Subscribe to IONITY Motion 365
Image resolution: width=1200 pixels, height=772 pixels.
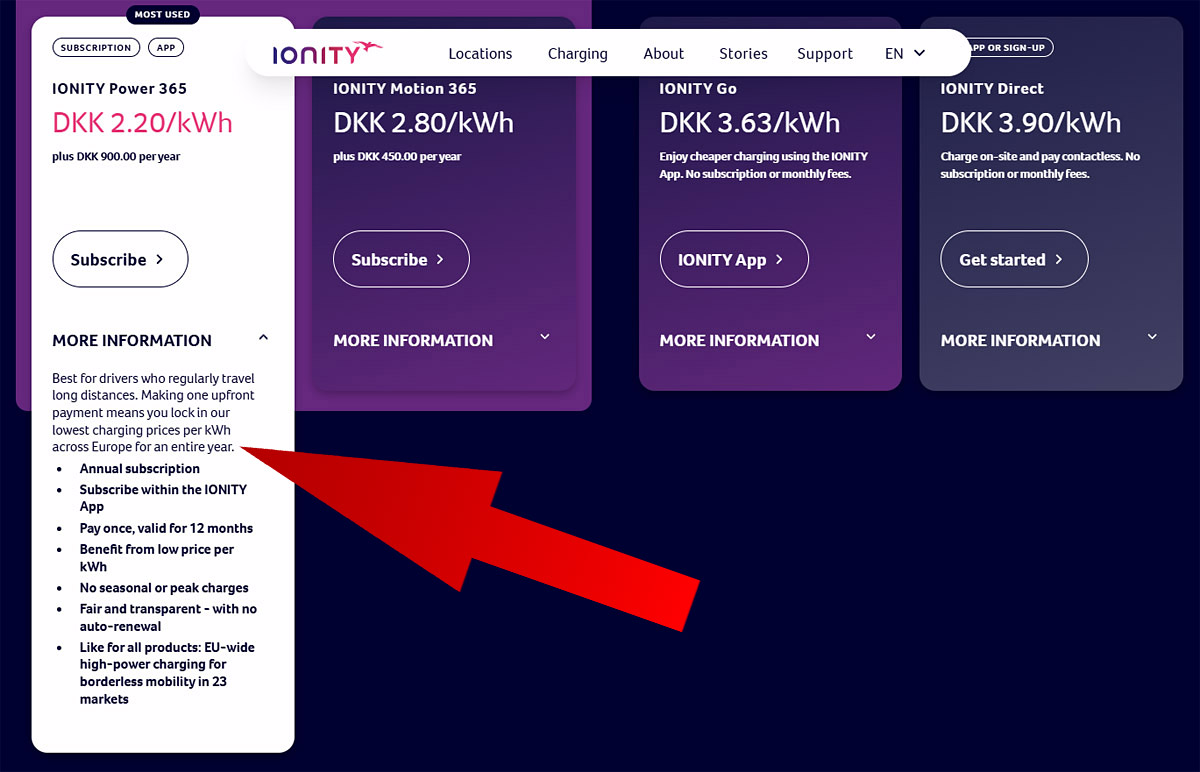point(400,260)
